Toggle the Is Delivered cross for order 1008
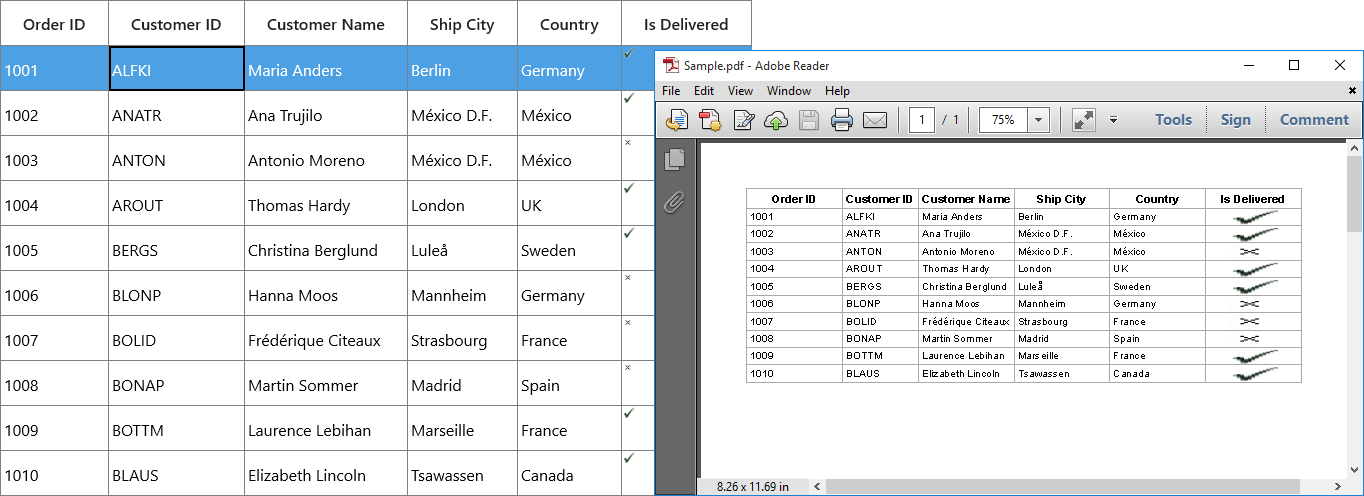1364x496 pixels. [628, 368]
